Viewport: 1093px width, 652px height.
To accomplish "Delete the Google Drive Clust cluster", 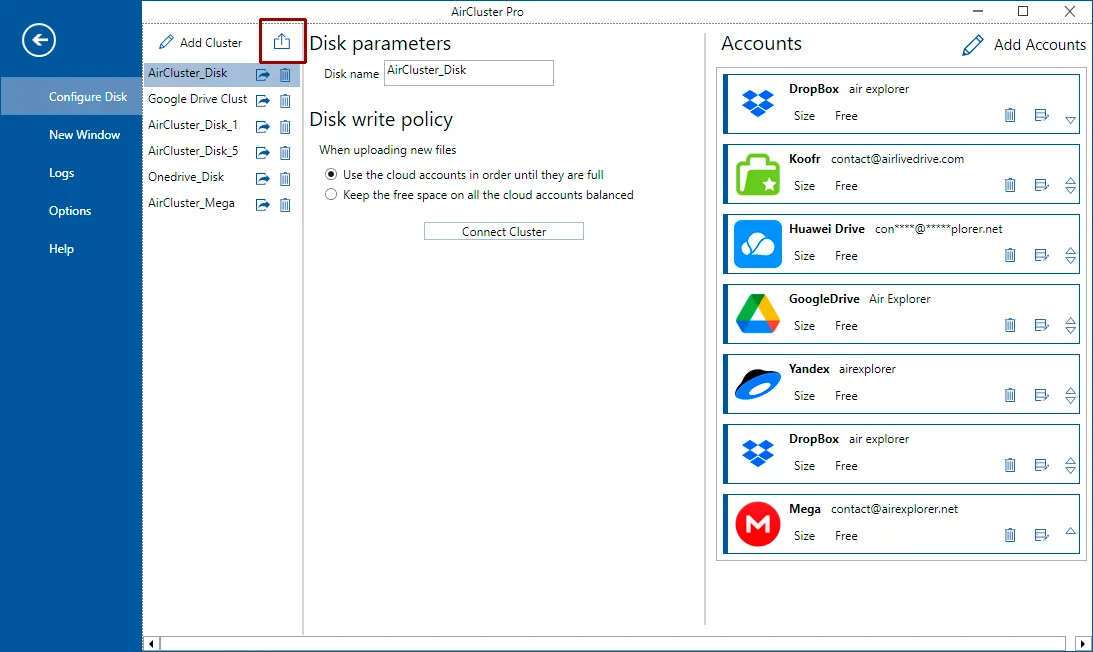I will [285, 100].
